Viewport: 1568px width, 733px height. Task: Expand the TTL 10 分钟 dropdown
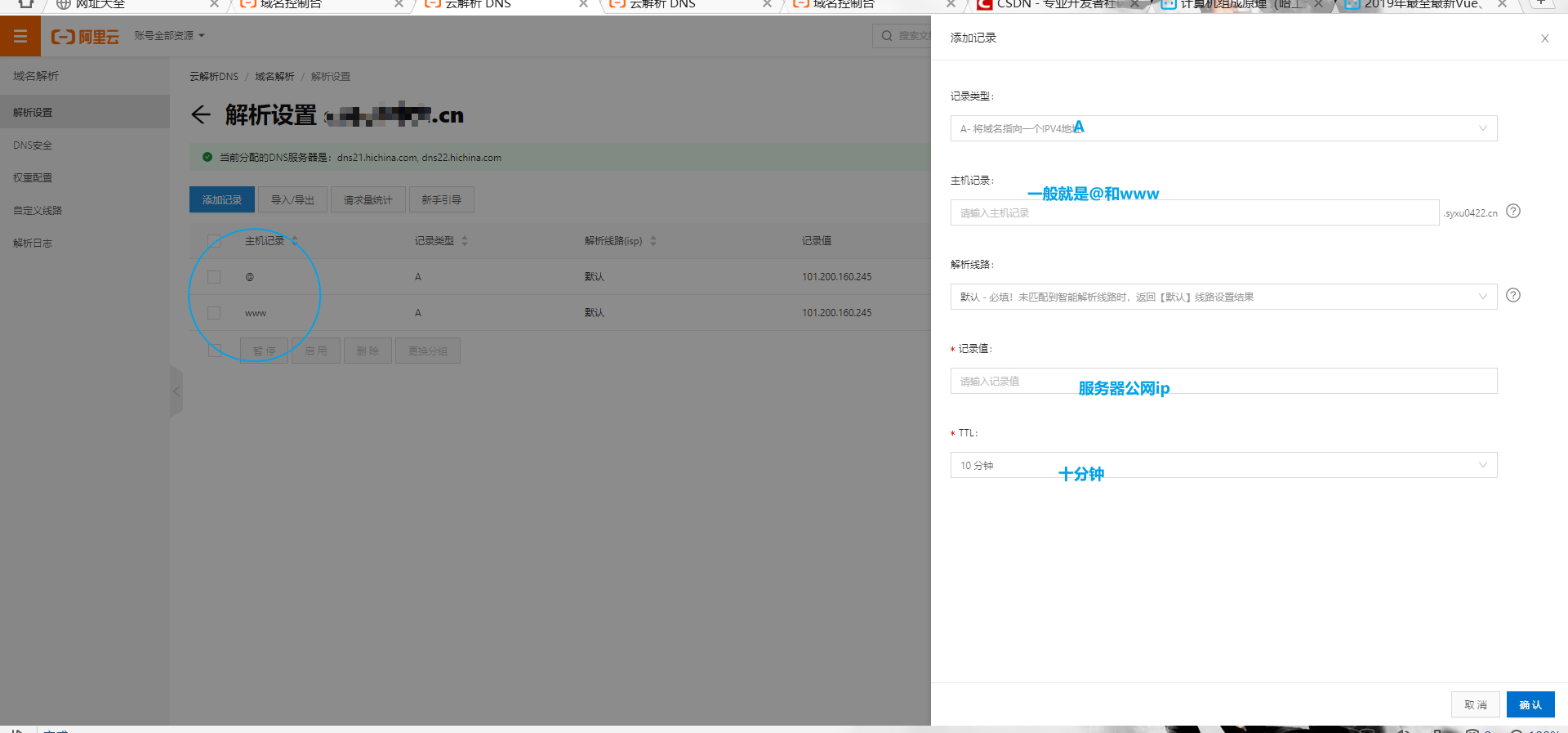click(x=1223, y=465)
